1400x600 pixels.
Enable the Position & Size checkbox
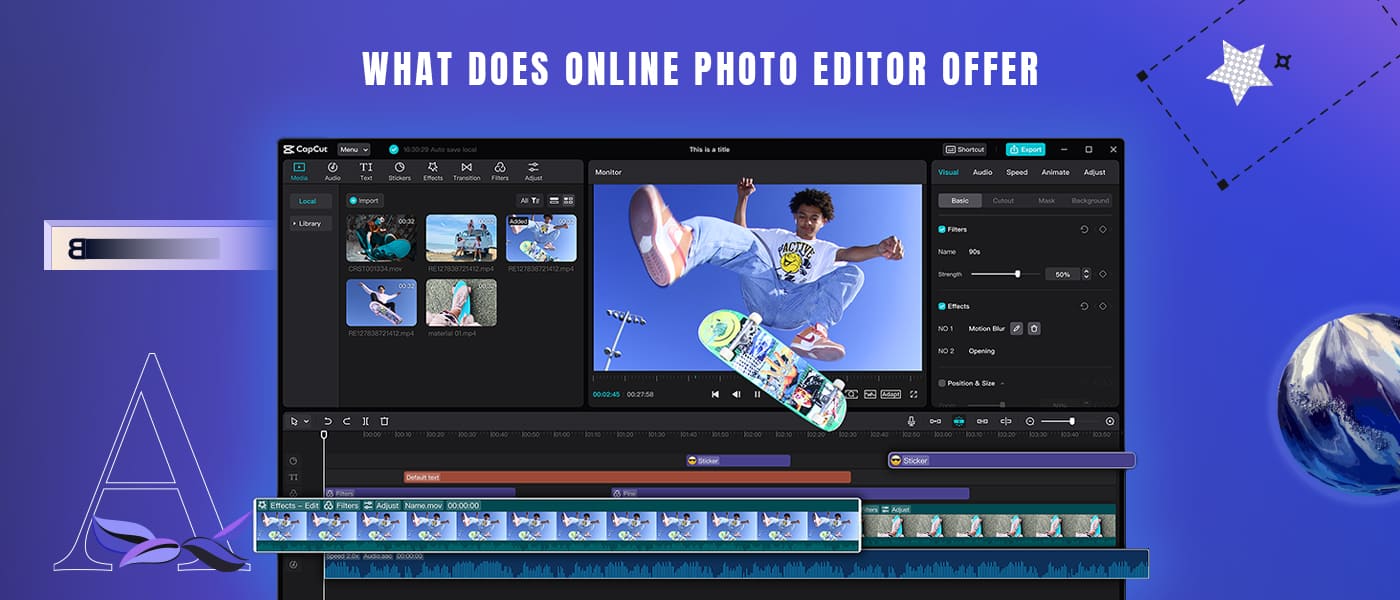click(942, 383)
